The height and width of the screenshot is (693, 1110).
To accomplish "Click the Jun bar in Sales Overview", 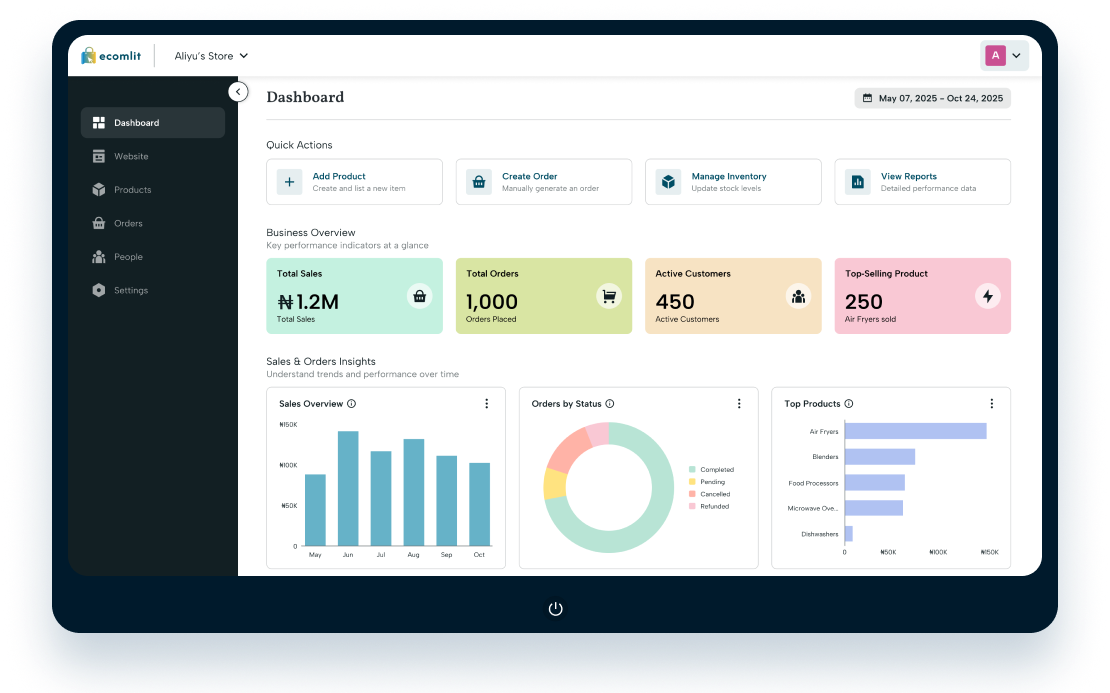I will click(348, 488).
